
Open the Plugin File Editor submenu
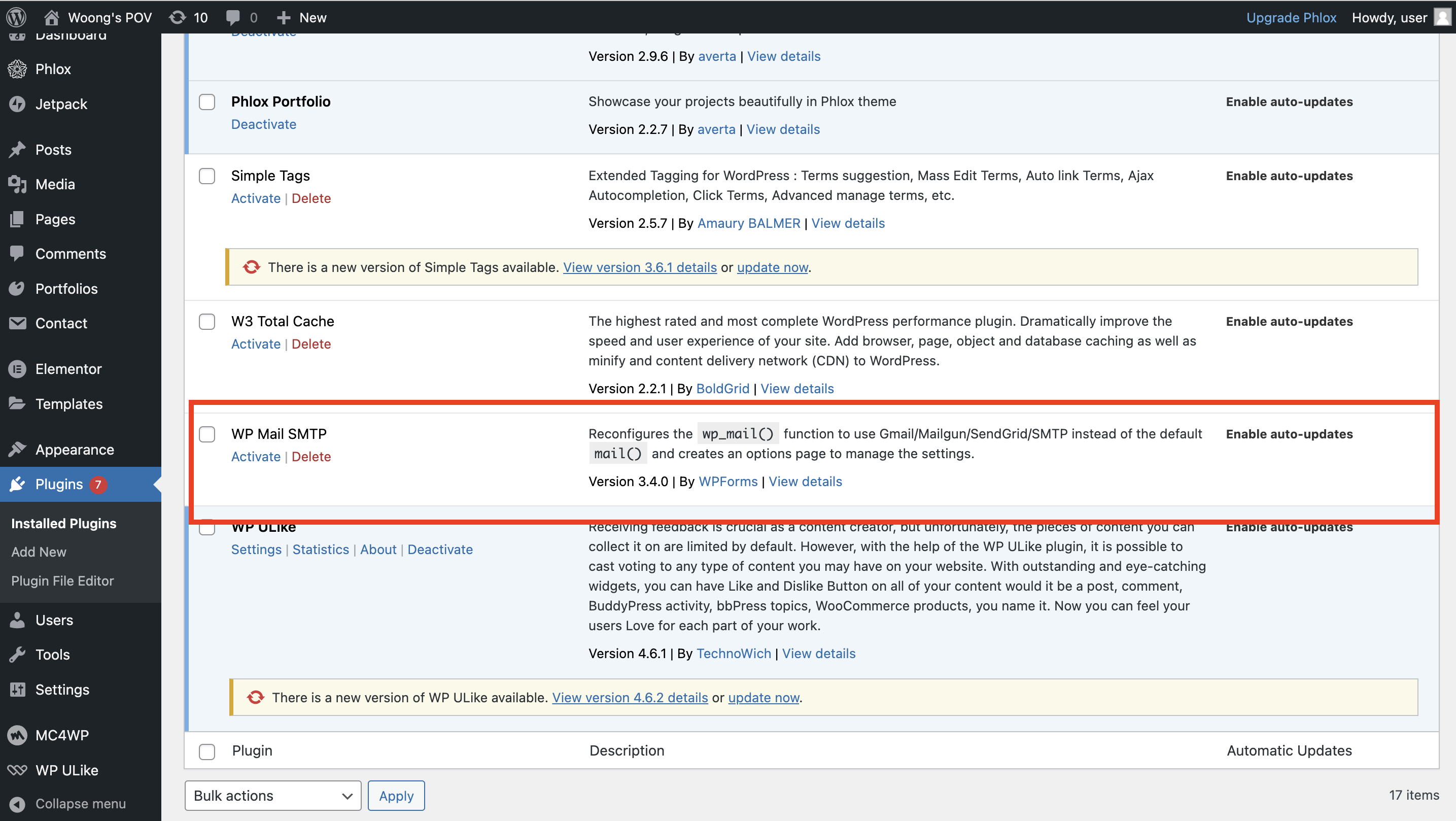(62, 580)
